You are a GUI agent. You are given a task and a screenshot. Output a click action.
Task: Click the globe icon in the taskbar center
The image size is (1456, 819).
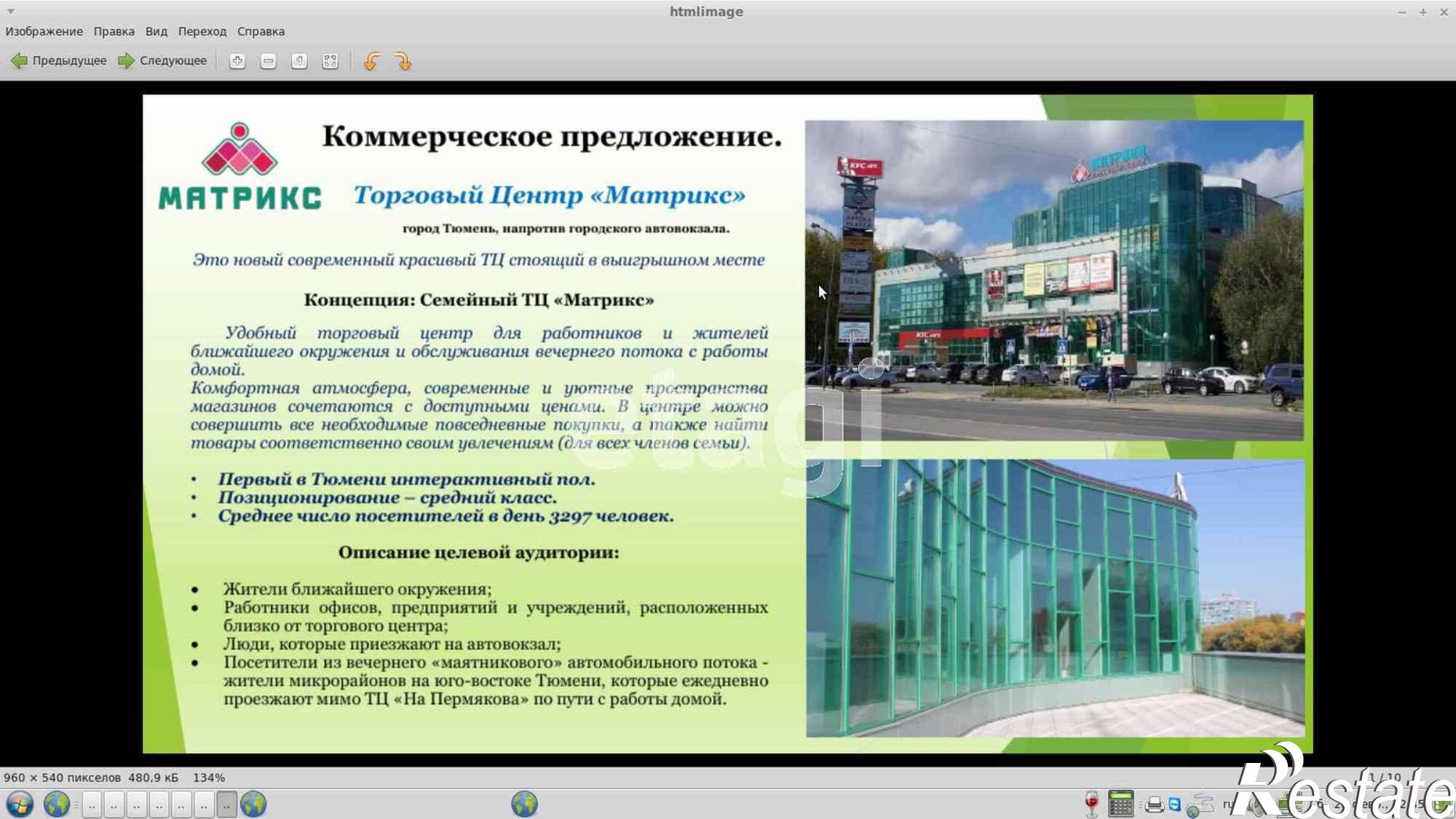(524, 804)
